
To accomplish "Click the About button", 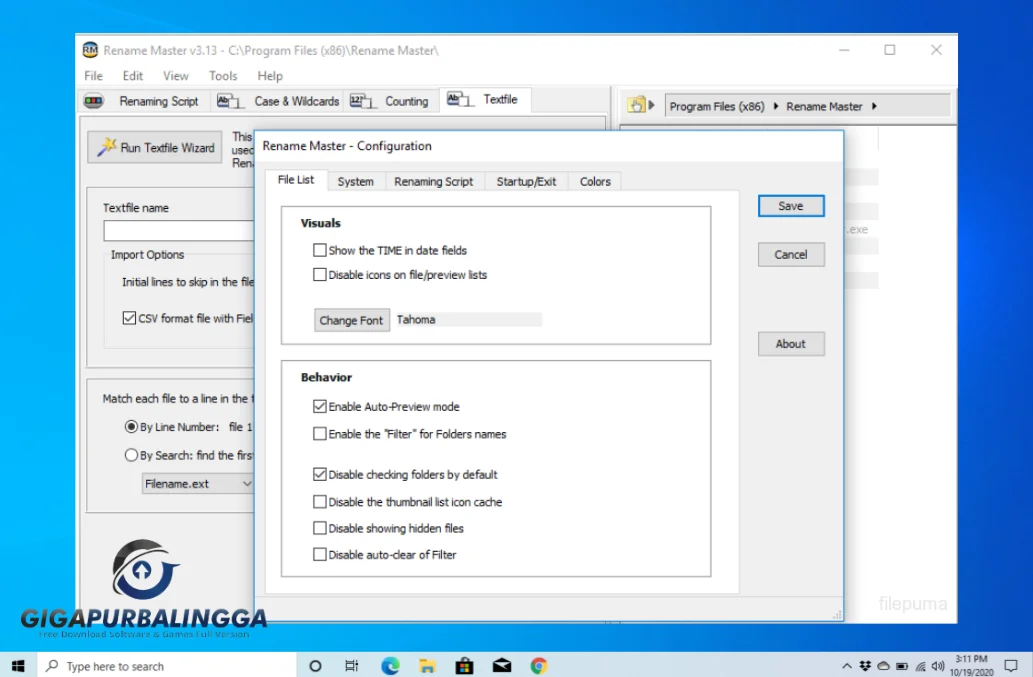I will pos(791,344).
